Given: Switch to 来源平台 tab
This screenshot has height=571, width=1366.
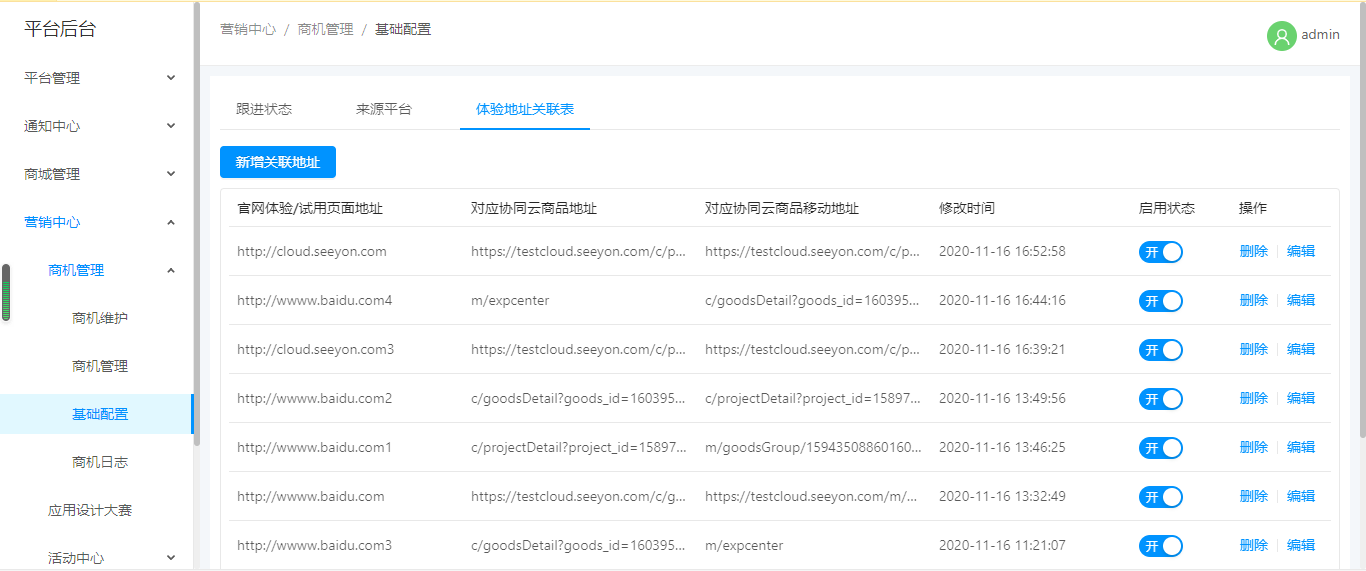Looking at the screenshot, I should click(x=384, y=109).
